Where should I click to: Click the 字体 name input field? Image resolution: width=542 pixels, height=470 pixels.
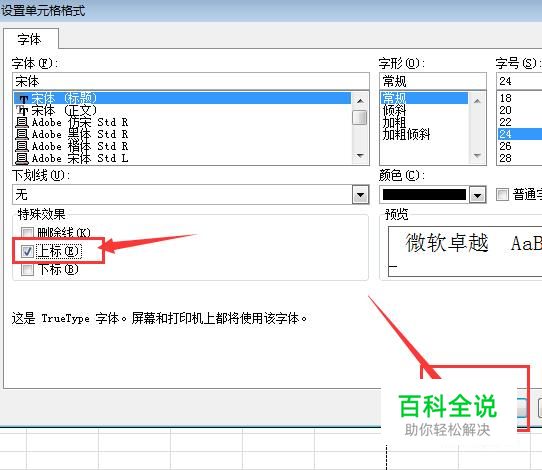191,82
